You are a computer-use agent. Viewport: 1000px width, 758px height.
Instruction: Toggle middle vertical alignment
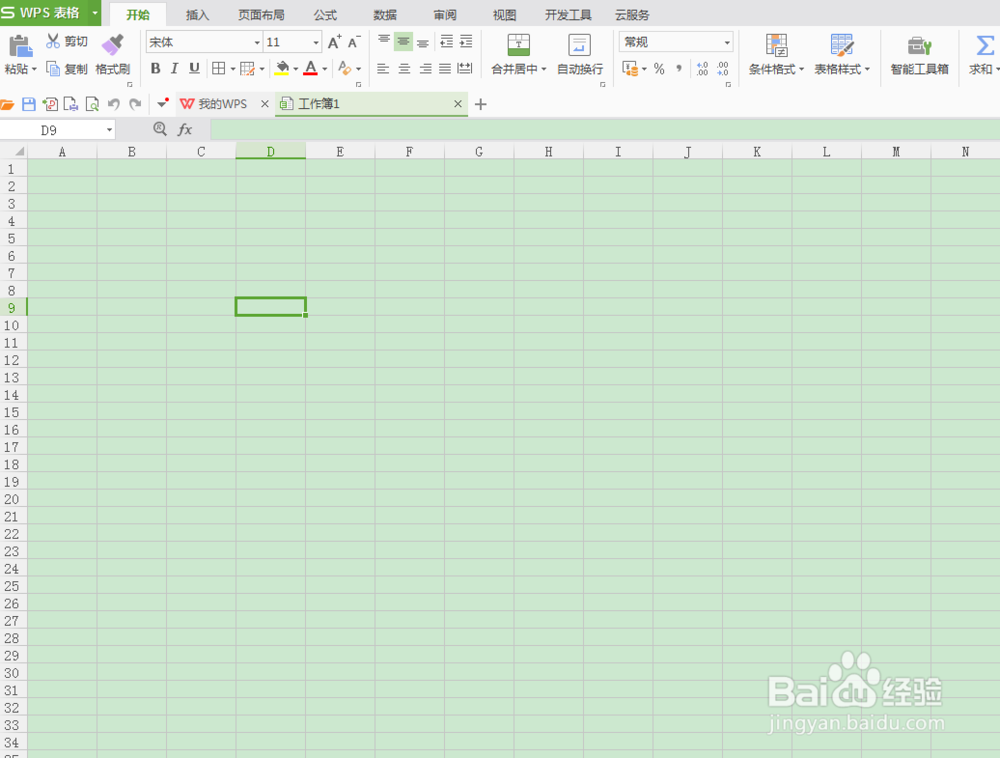pyautogui.click(x=403, y=41)
